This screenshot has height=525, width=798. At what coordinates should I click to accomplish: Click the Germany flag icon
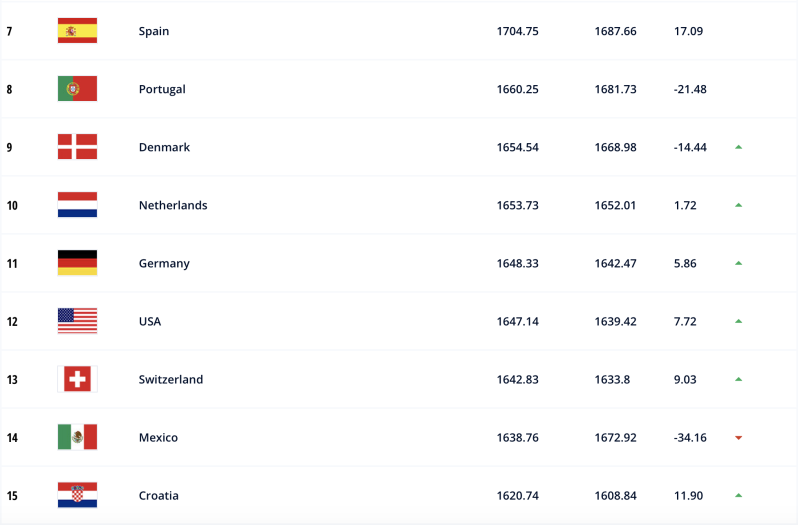[77, 262]
